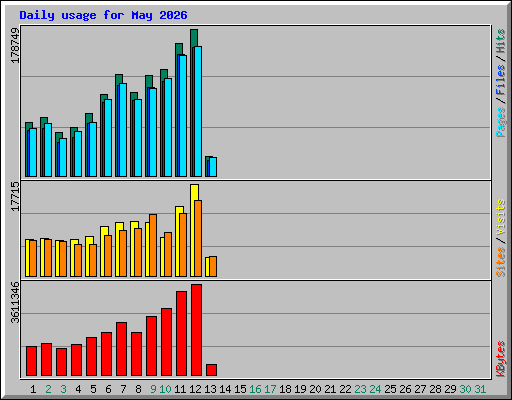Click the cyan Pages bar for day 13
Viewport: 512px width, 400px height.
pos(213,167)
